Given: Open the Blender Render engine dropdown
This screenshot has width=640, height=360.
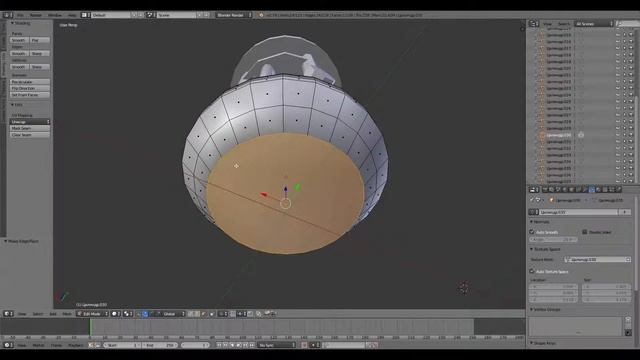Looking at the screenshot, I should point(234,15).
